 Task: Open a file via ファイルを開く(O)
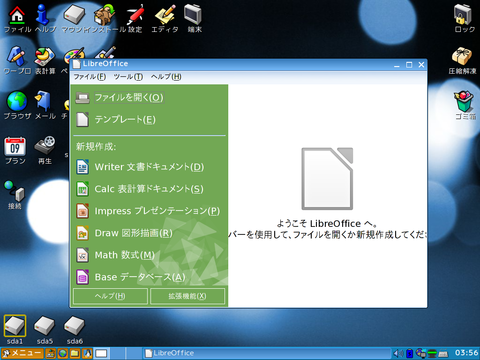(x=120, y=98)
